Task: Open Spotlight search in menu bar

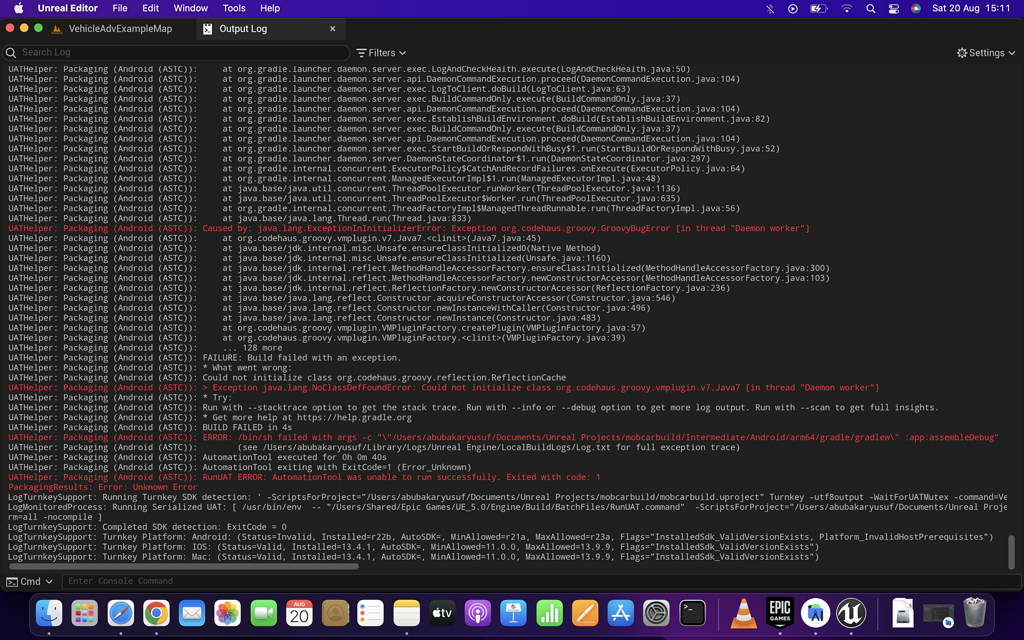Action: [870, 8]
